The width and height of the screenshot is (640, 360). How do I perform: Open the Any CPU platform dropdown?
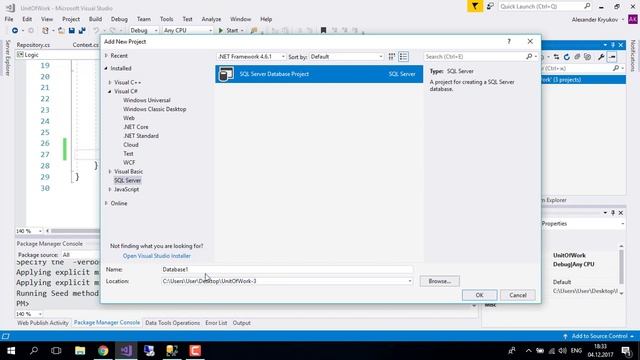coord(211,31)
